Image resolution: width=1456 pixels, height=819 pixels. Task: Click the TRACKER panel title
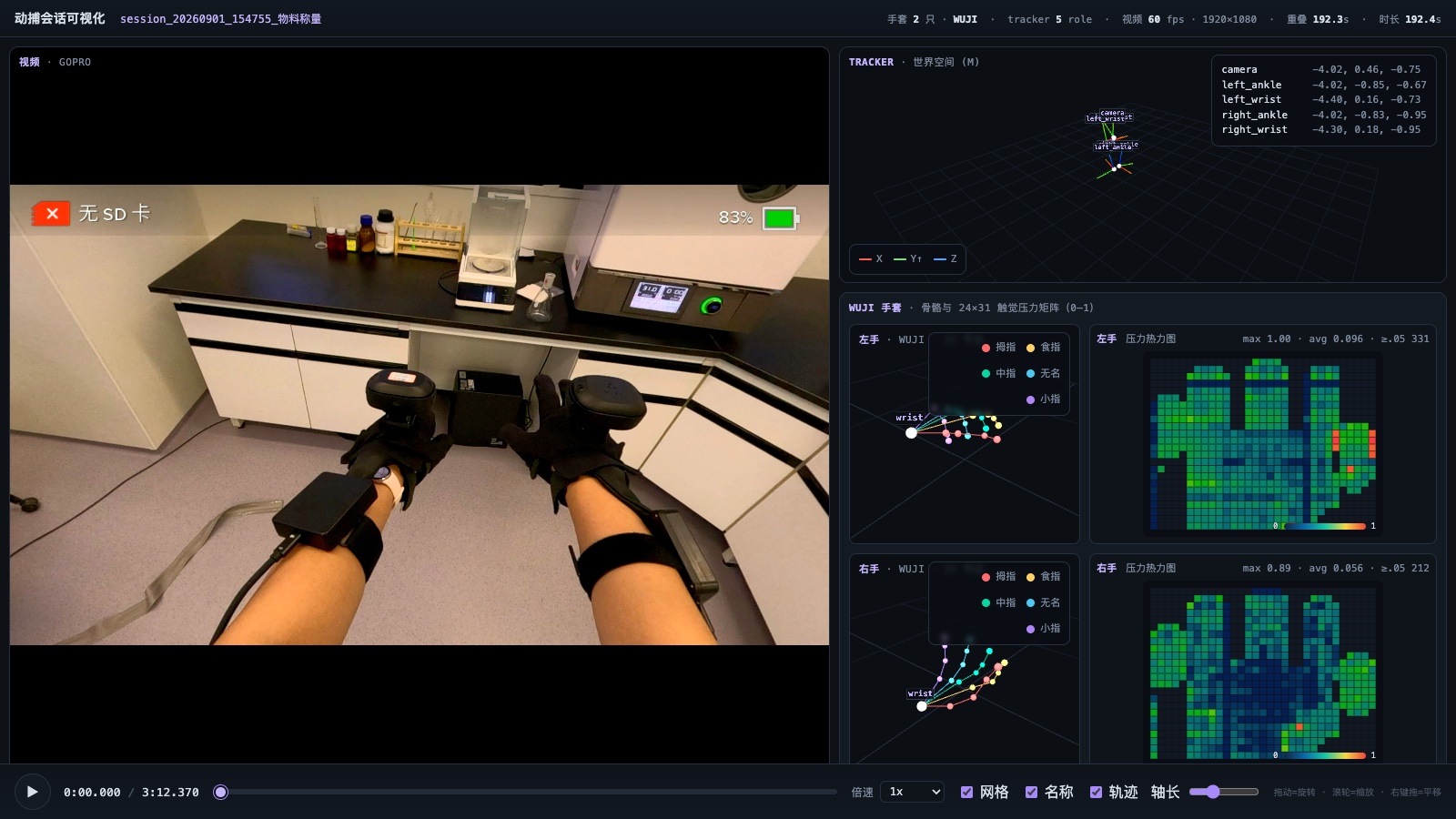[871, 62]
